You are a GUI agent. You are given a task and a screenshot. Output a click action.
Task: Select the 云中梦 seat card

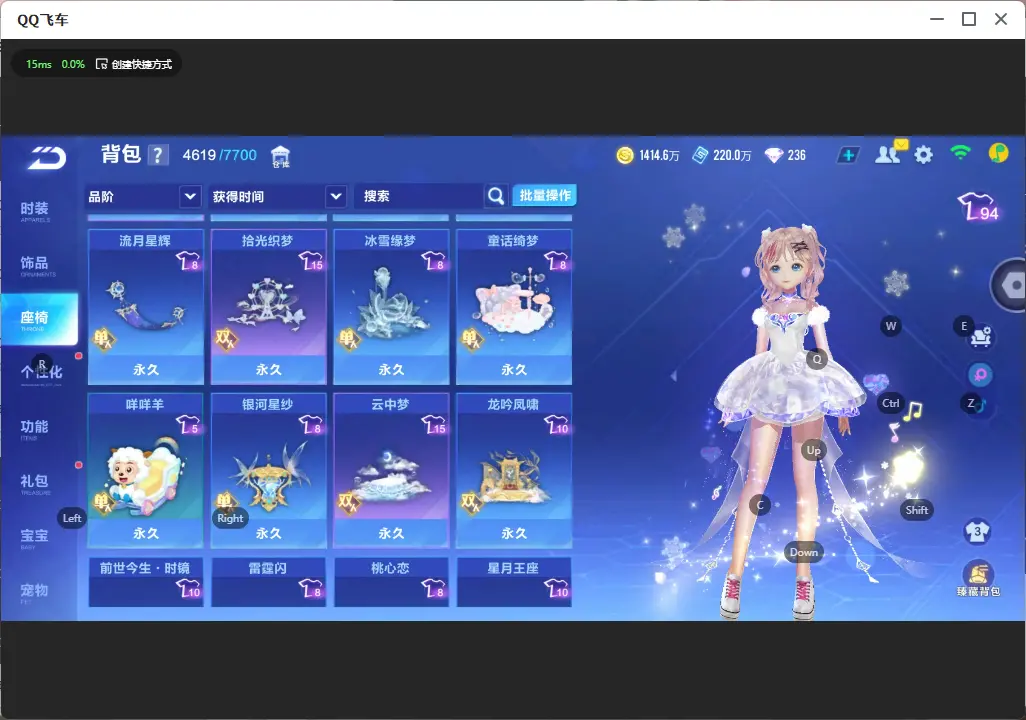pos(391,470)
